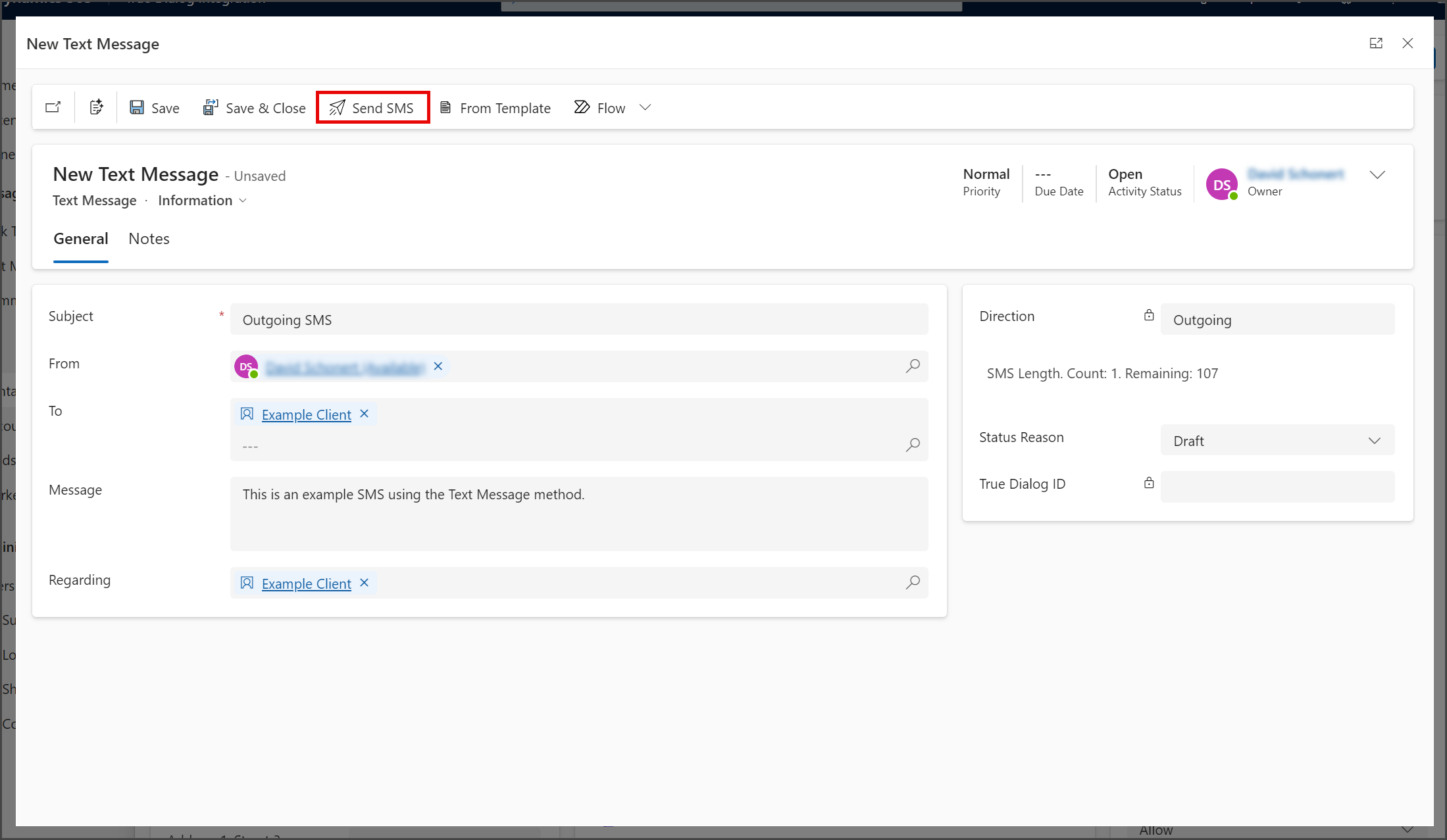
Task: Open the Information form selector dropdown
Action: [203, 201]
